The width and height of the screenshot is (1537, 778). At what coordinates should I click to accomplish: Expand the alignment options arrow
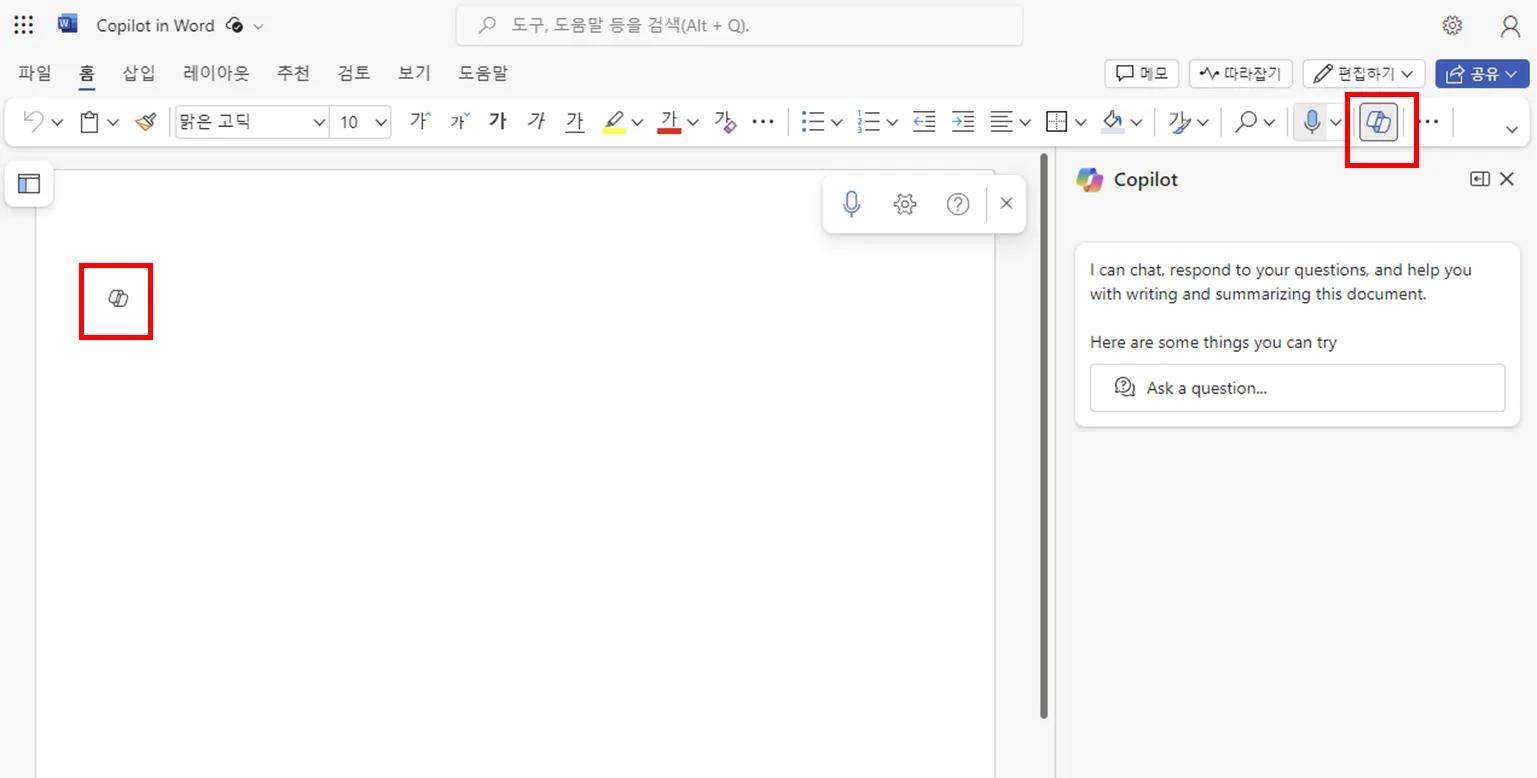click(x=1025, y=123)
